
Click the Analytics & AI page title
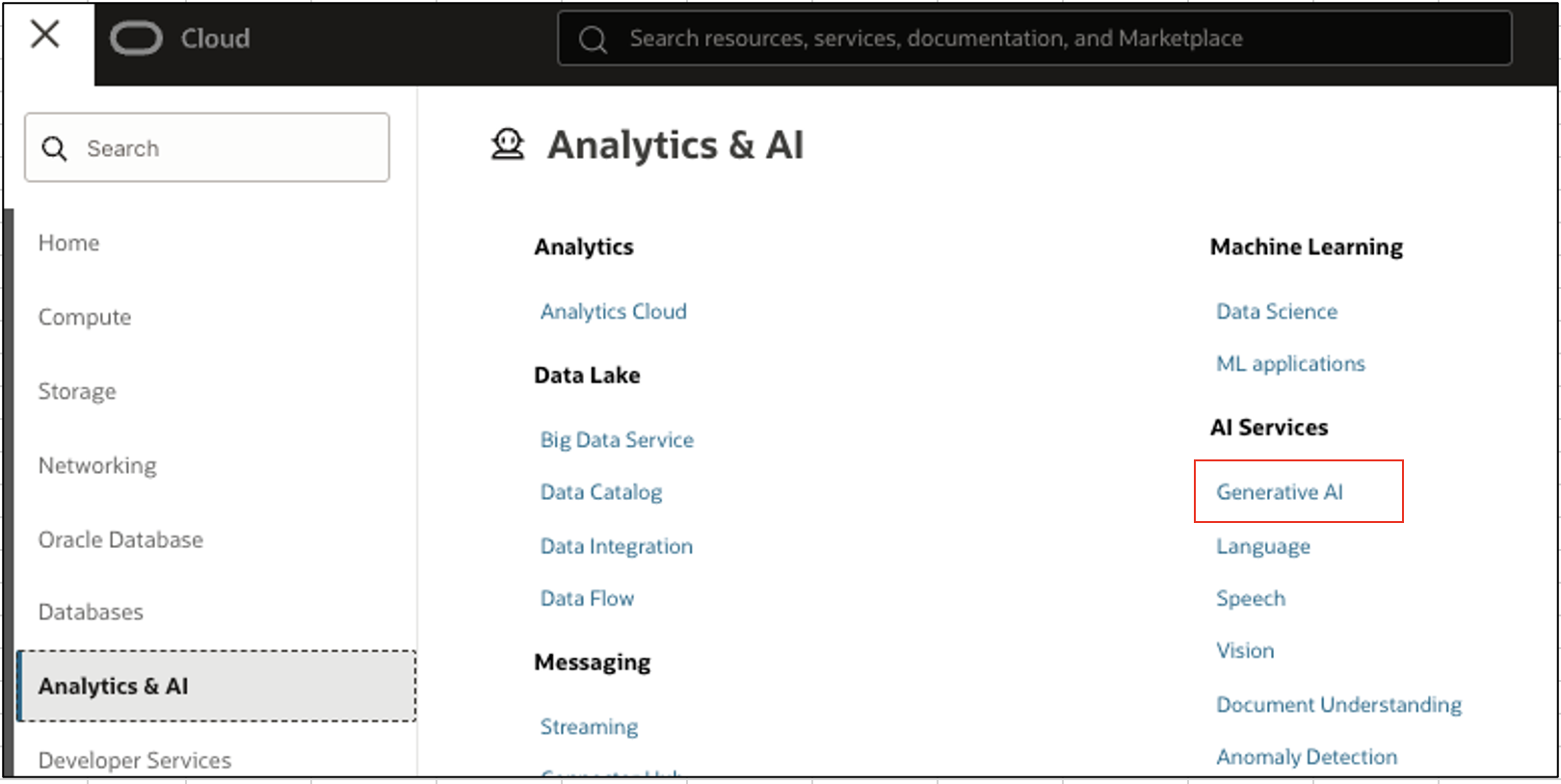[x=675, y=145]
